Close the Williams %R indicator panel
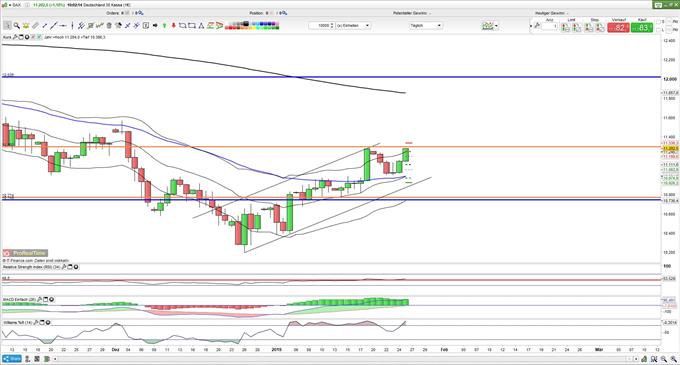680x365 pixels. [x=48, y=323]
